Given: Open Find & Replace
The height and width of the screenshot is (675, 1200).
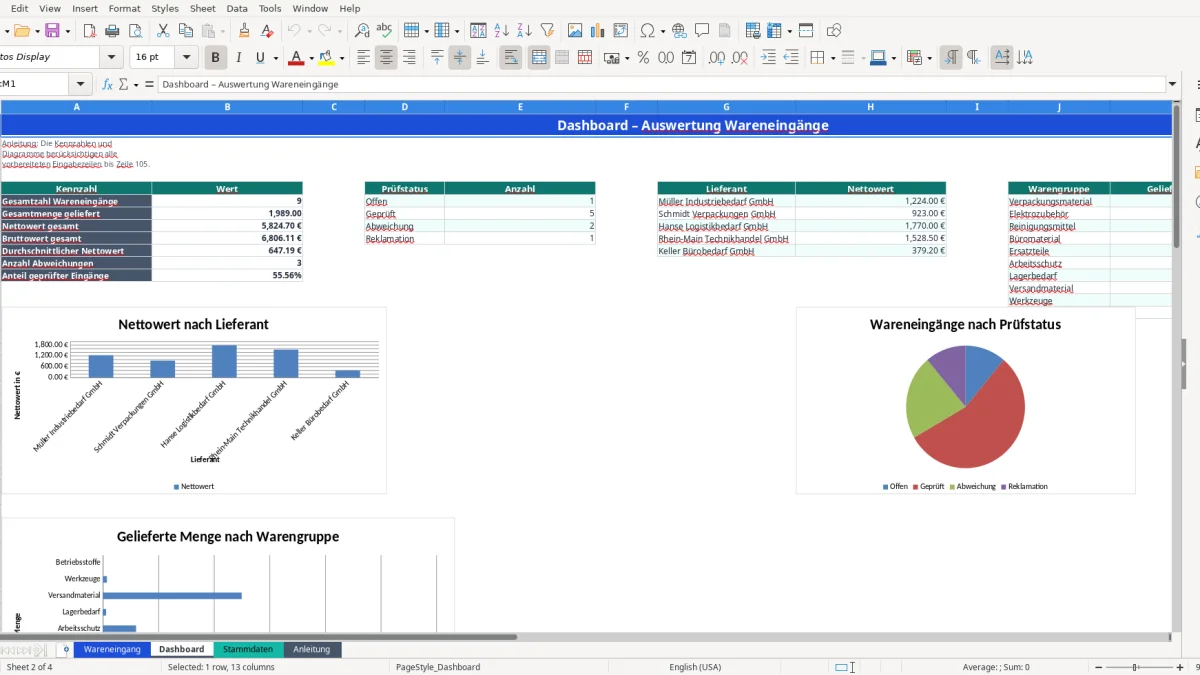Looking at the screenshot, I should pos(362,31).
